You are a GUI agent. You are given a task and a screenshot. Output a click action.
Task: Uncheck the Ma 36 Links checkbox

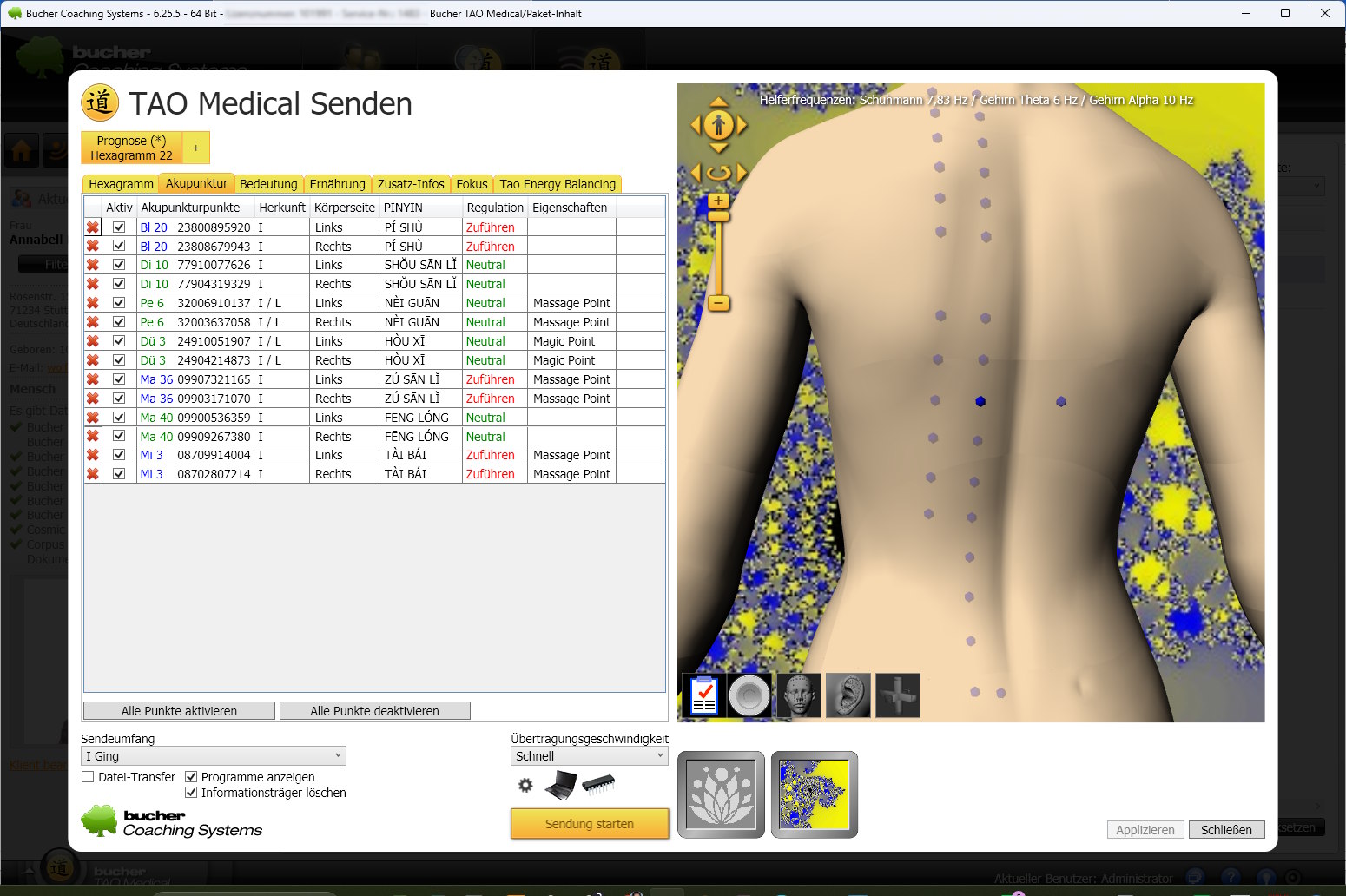[x=119, y=379]
